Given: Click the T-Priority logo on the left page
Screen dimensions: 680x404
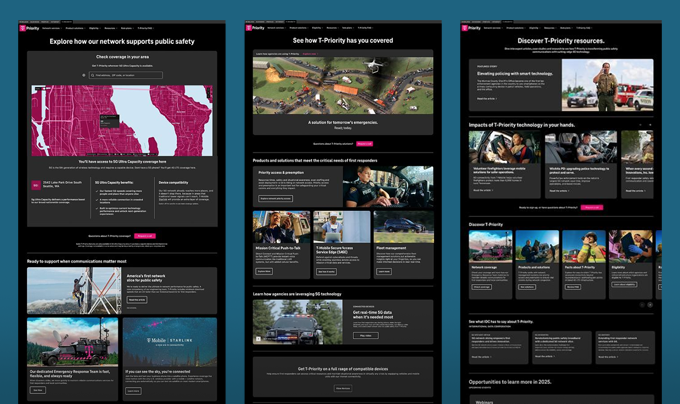Looking at the screenshot, I should coord(29,28).
